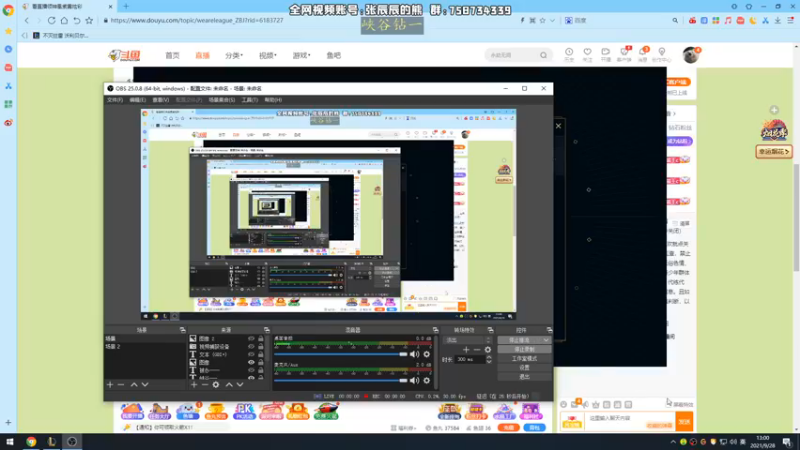The image size is (800, 450).
Task: Adjust the mic/Aux volume slider
Action: coord(340,380)
